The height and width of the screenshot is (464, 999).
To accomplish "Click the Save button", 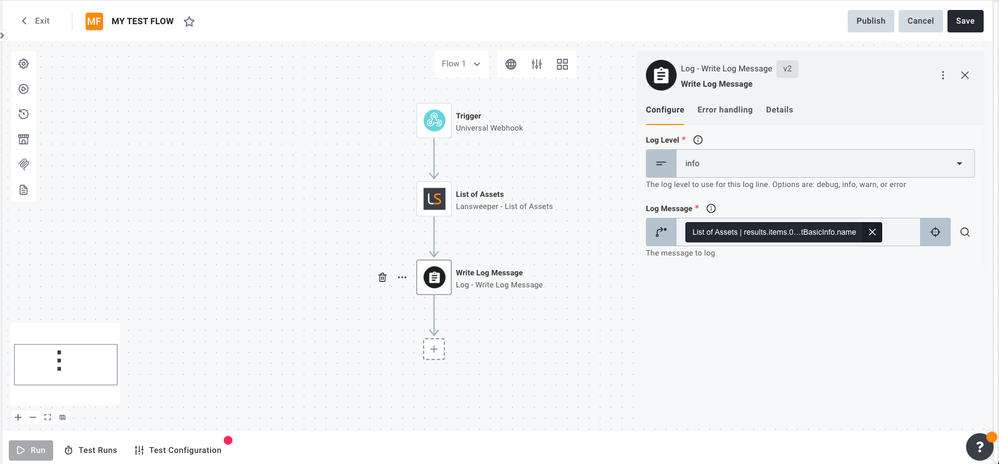I will pyautogui.click(x=965, y=21).
